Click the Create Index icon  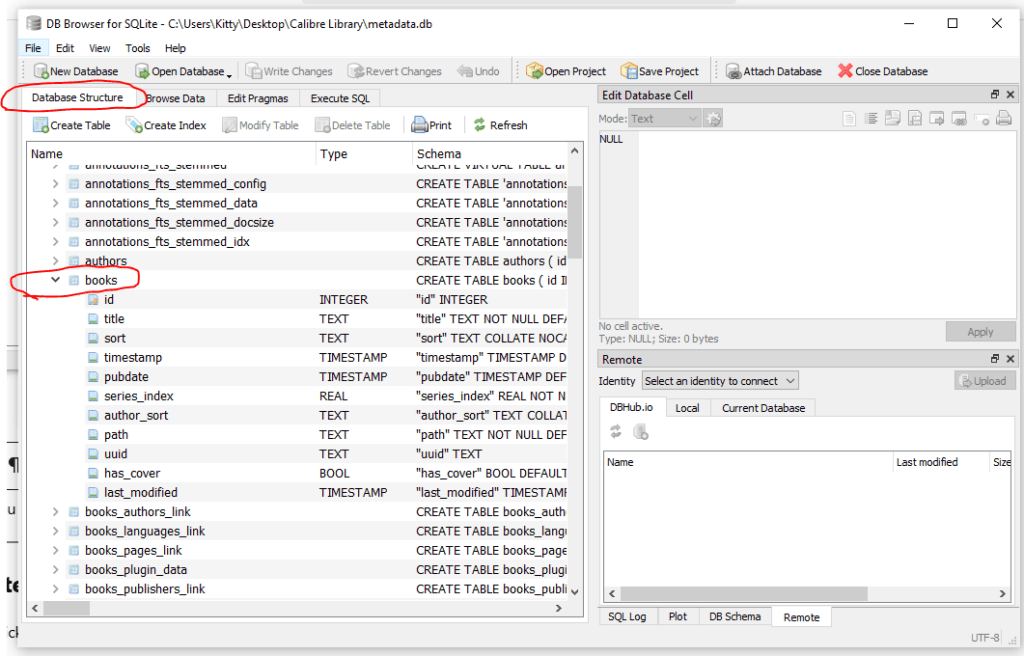point(134,125)
